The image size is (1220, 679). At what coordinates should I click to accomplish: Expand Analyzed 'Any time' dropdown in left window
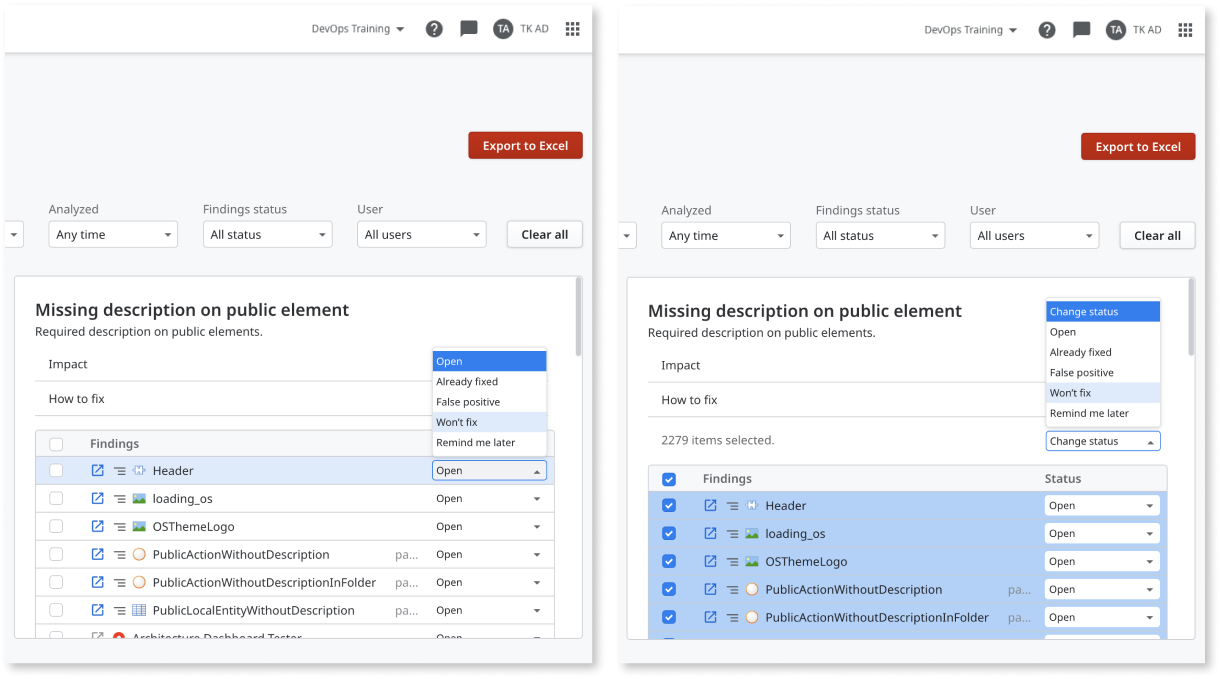[x=113, y=235]
